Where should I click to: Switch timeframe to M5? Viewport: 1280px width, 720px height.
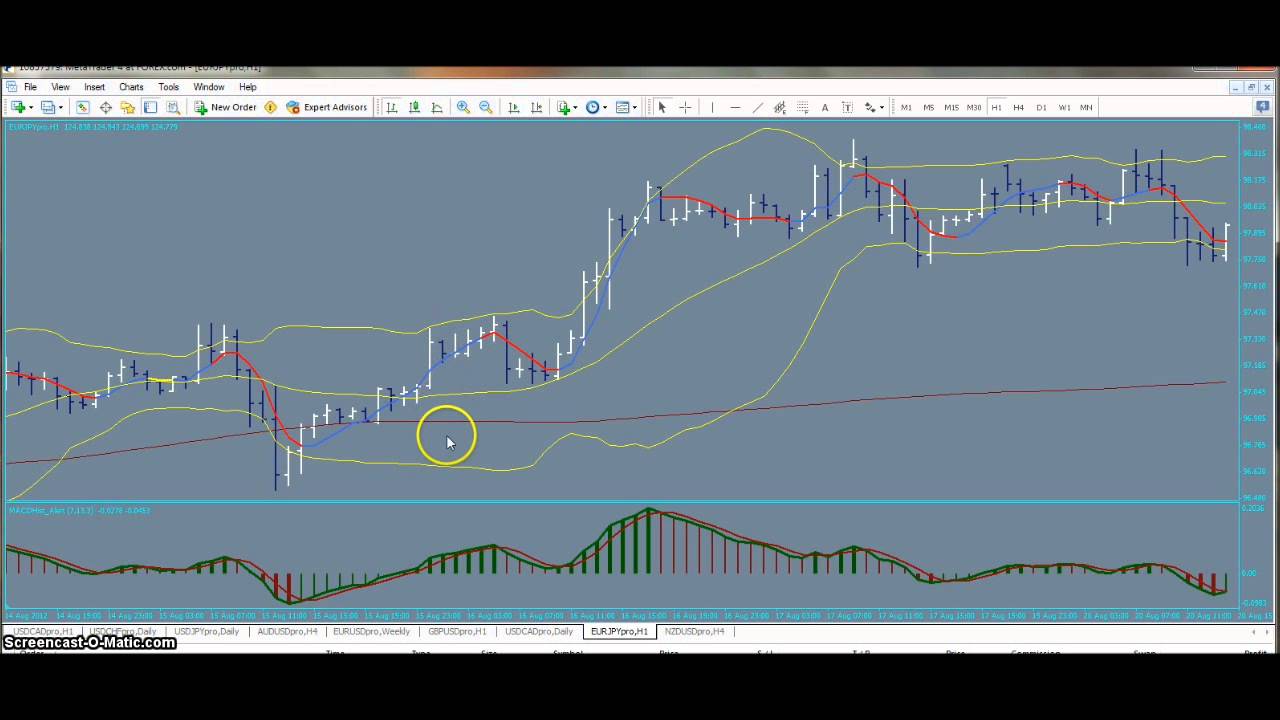929,107
